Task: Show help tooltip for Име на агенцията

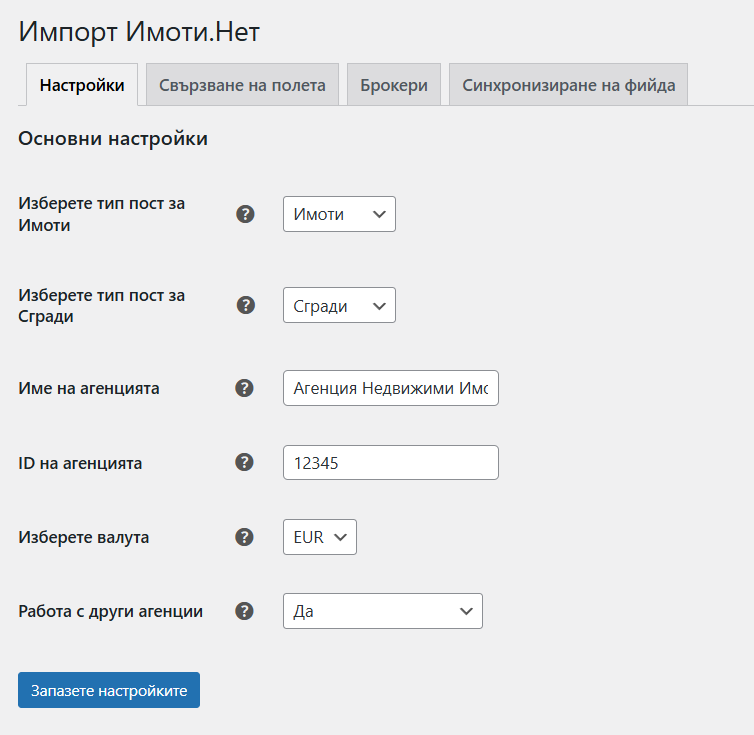Action: pyautogui.click(x=245, y=388)
